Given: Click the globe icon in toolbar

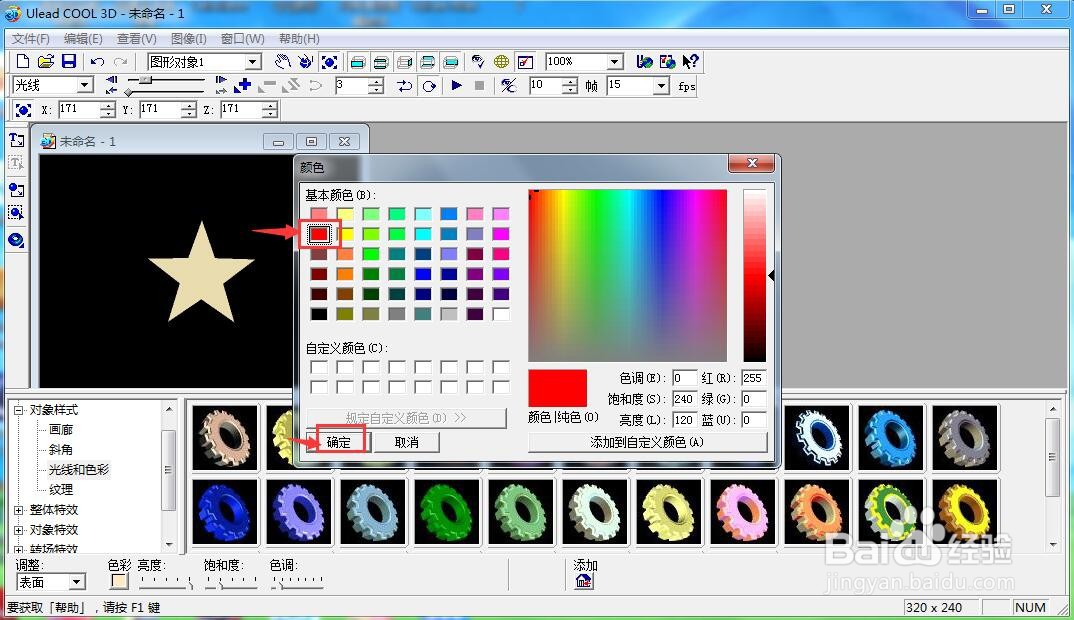Looking at the screenshot, I should (501, 62).
